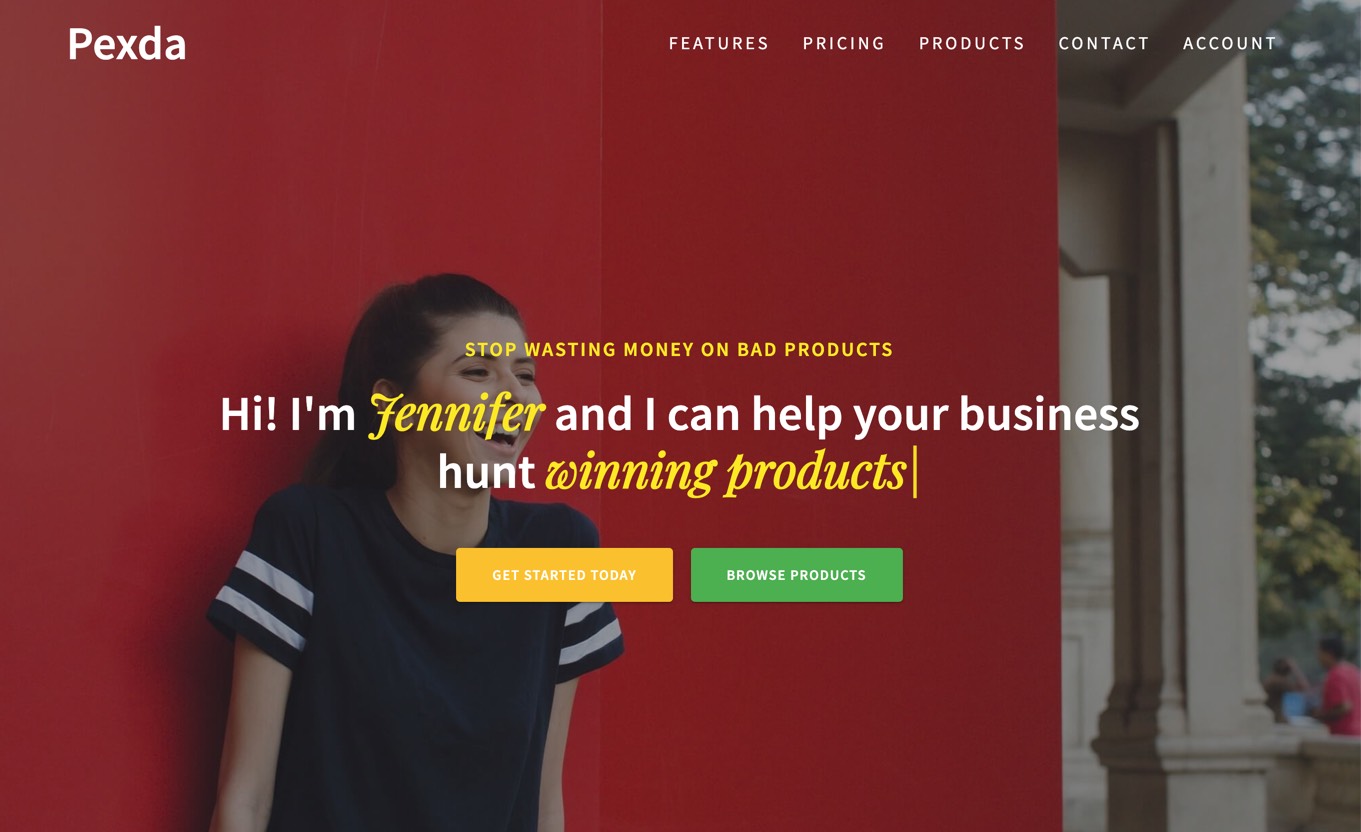Open the Features menu item
1361x832 pixels.
pos(719,43)
